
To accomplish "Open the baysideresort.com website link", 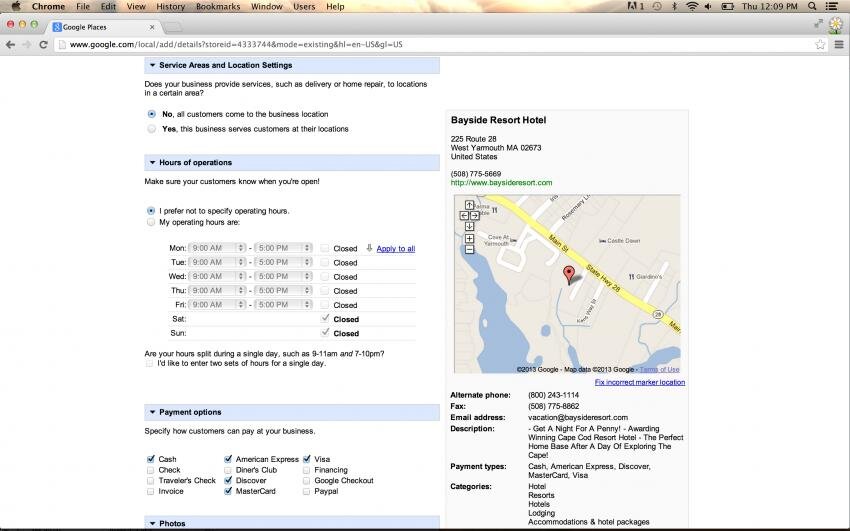I will click(x=501, y=183).
